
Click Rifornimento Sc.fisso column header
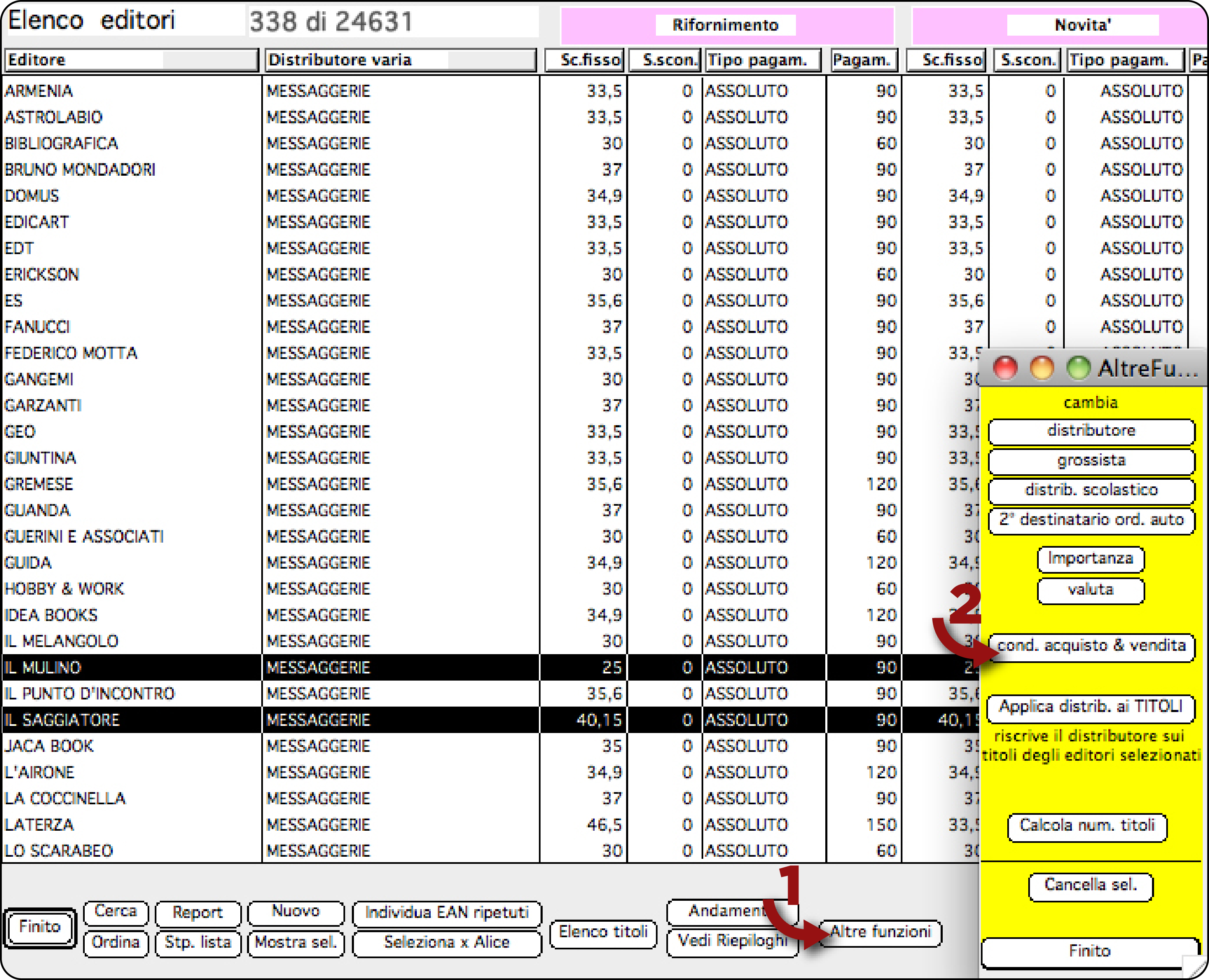click(x=584, y=60)
